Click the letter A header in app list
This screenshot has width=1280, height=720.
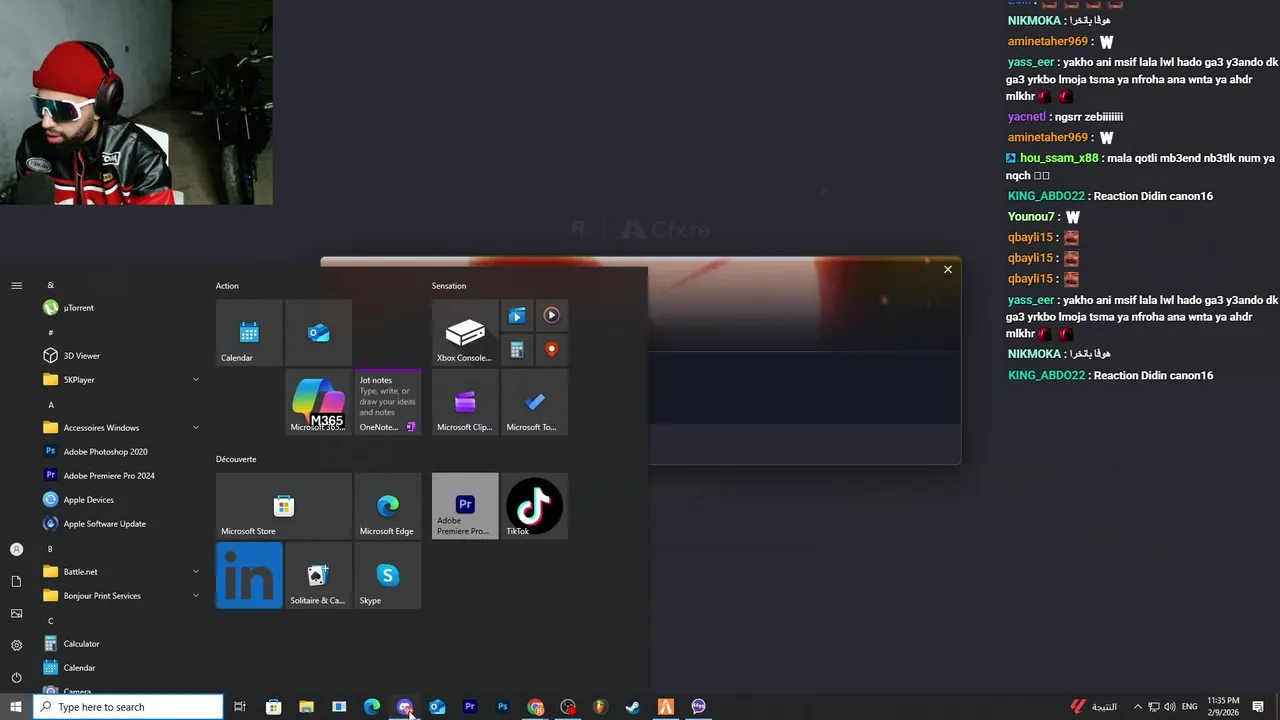point(51,405)
